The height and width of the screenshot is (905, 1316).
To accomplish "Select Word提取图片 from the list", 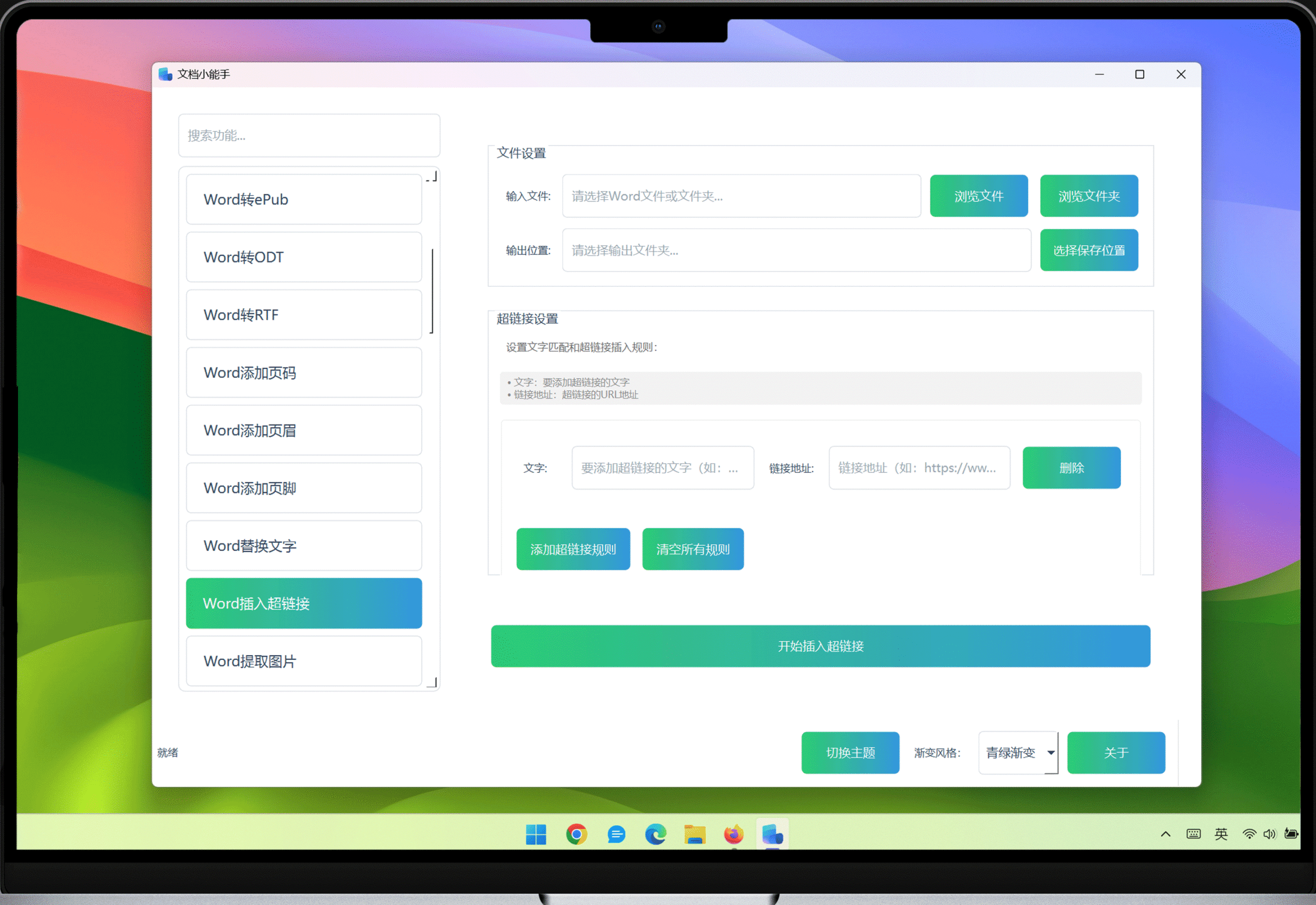I will tap(303, 660).
